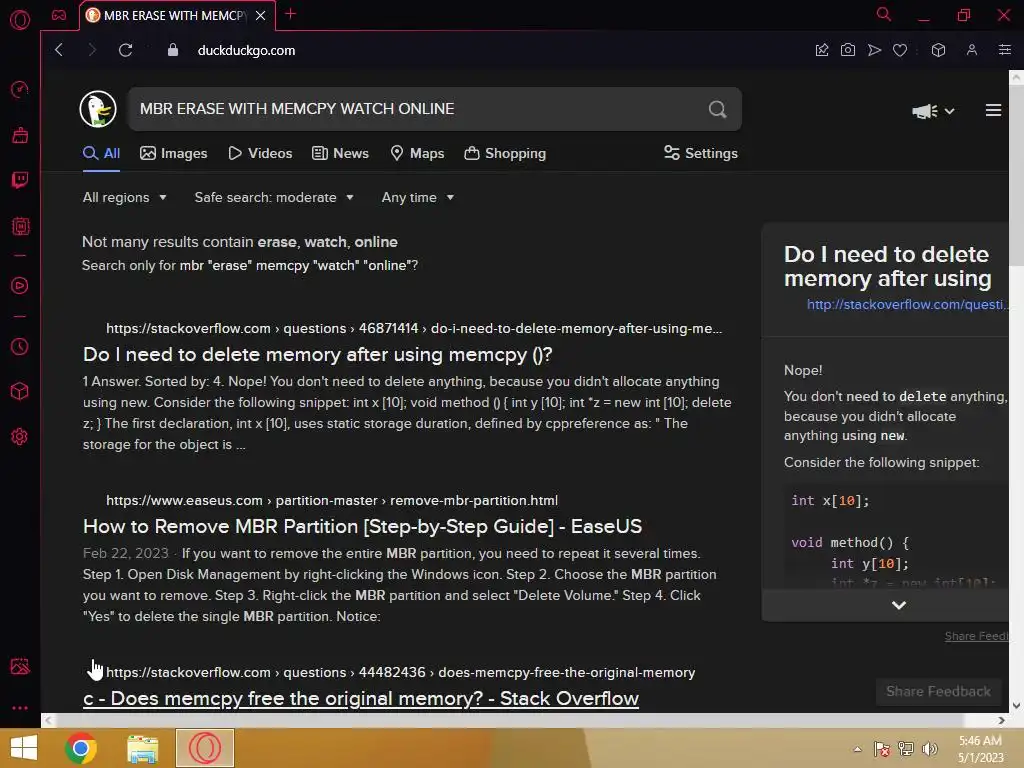
Task: Open the Player sidebar icon
Action: (20, 285)
